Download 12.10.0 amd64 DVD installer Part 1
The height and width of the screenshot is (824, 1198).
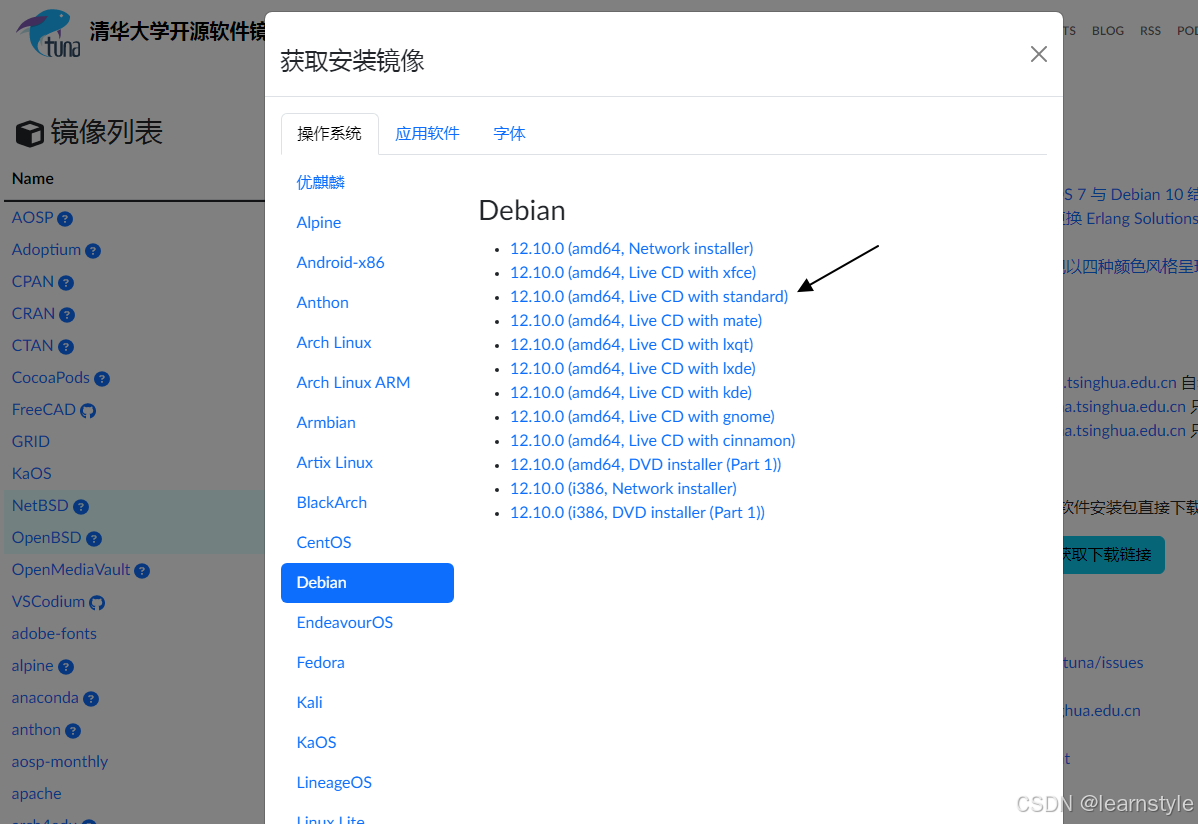646,465
